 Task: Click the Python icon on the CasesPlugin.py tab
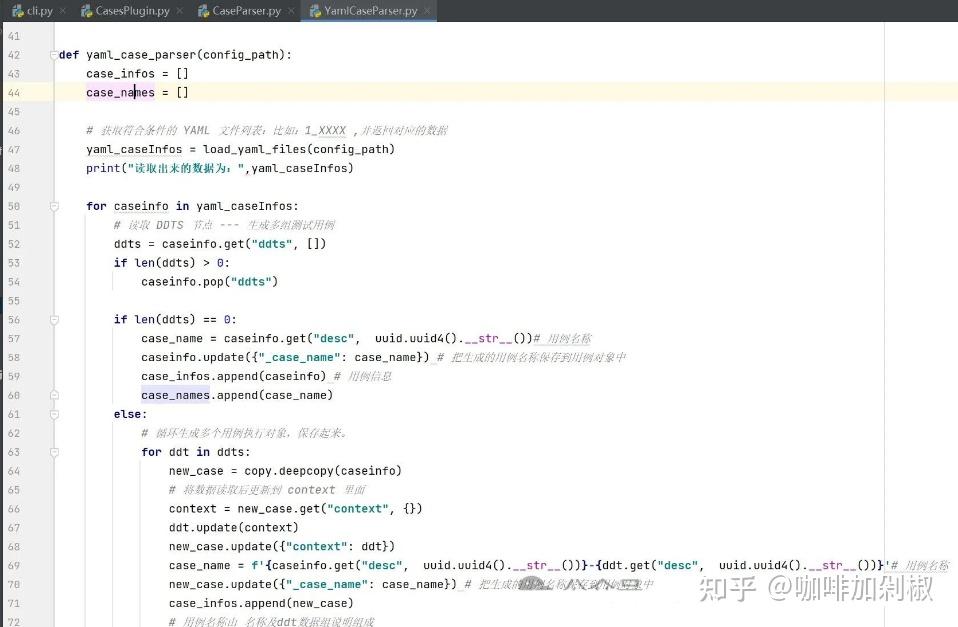pos(85,11)
